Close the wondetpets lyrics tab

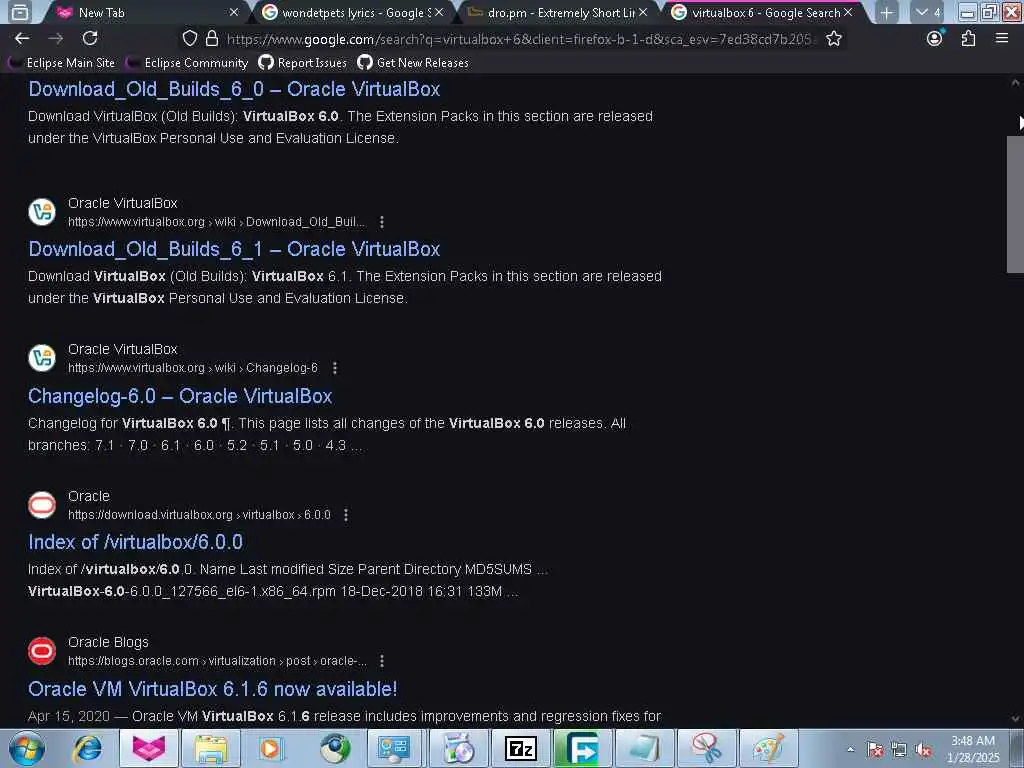click(439, 12)
